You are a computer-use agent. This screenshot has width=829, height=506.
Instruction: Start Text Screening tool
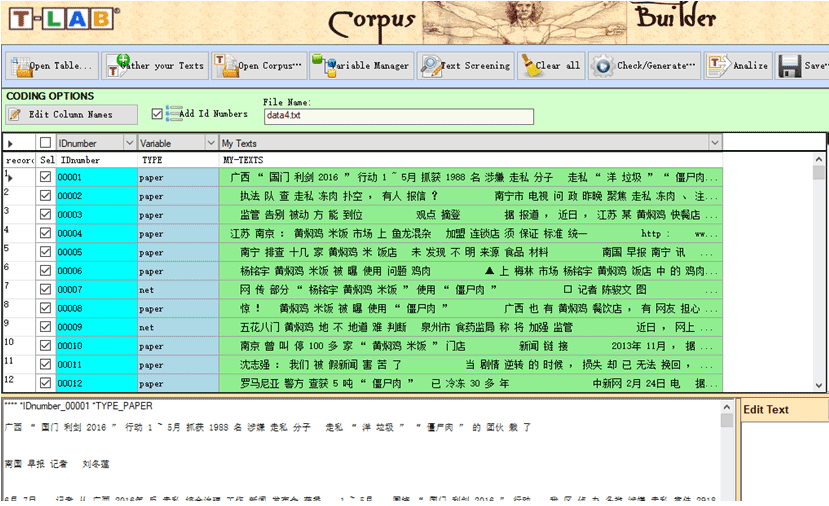[x=465, y=66]
